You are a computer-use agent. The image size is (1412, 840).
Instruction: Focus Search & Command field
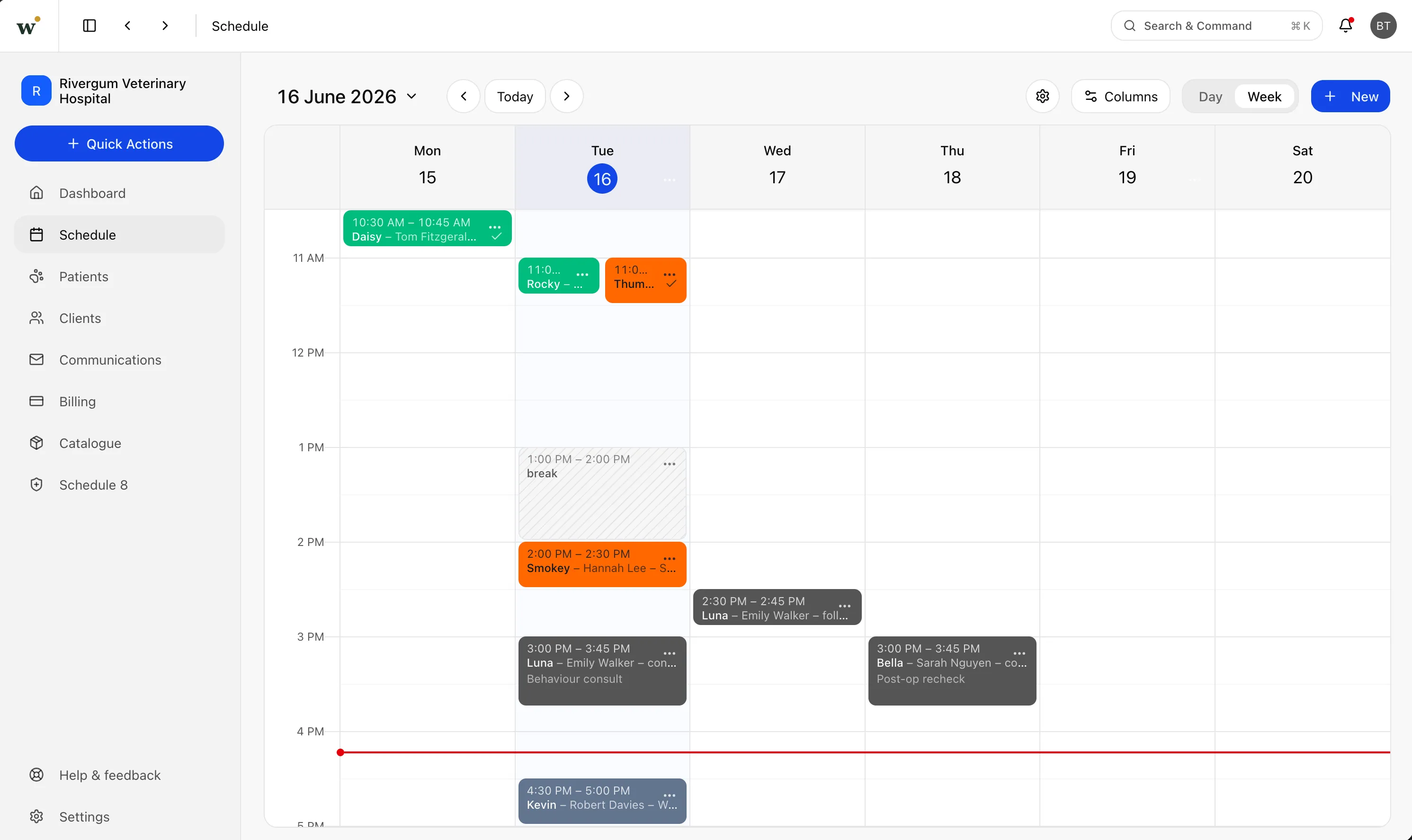[1216, 26]
